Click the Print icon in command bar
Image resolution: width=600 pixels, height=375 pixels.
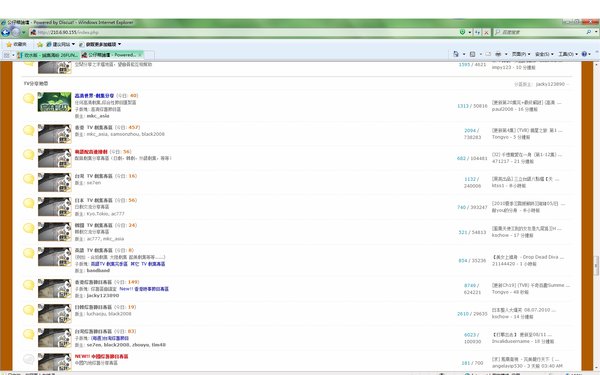[498, 54]
